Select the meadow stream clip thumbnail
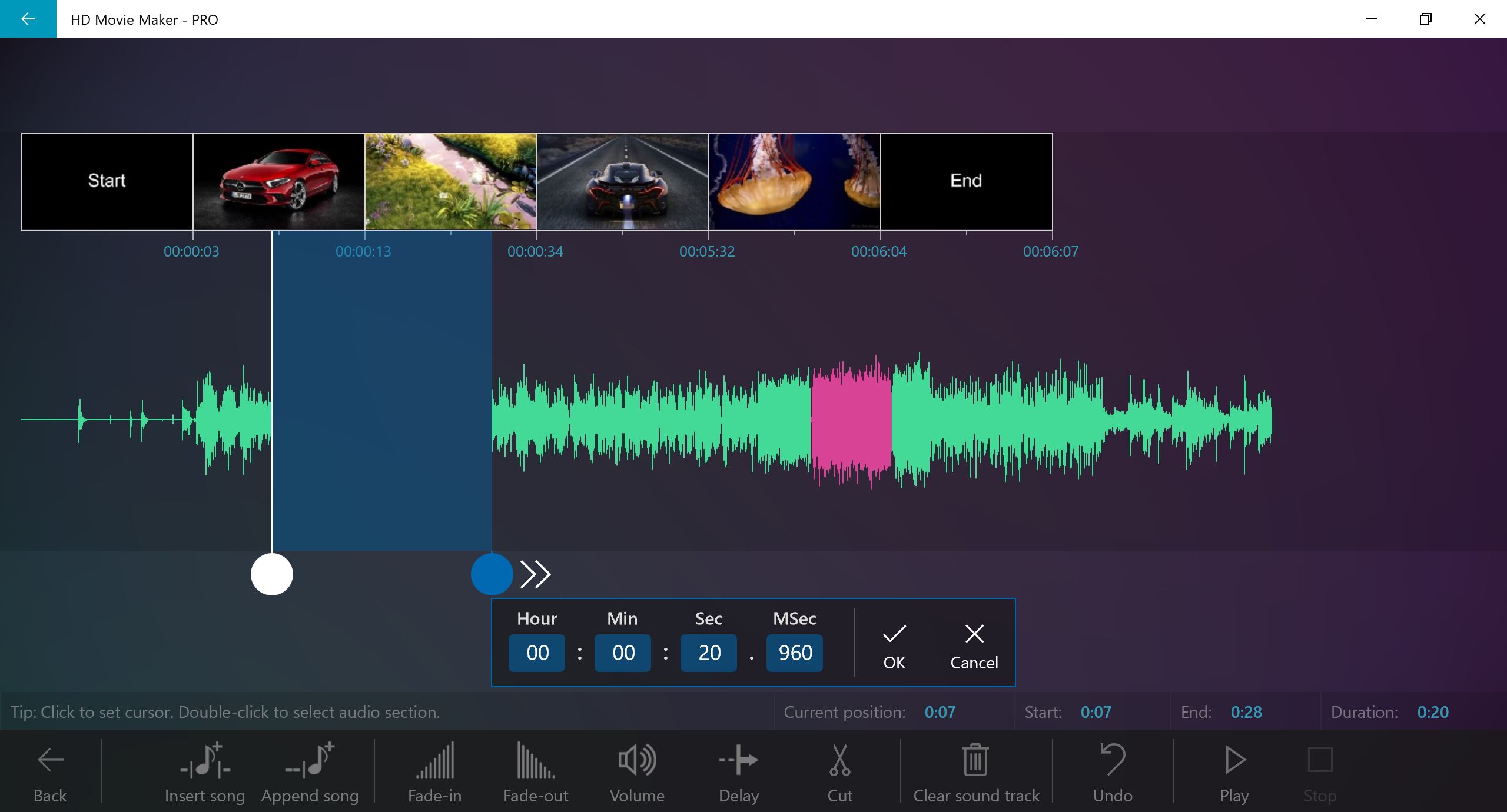The width and height of the screenshot is (1507, 812). click(451, 181)
